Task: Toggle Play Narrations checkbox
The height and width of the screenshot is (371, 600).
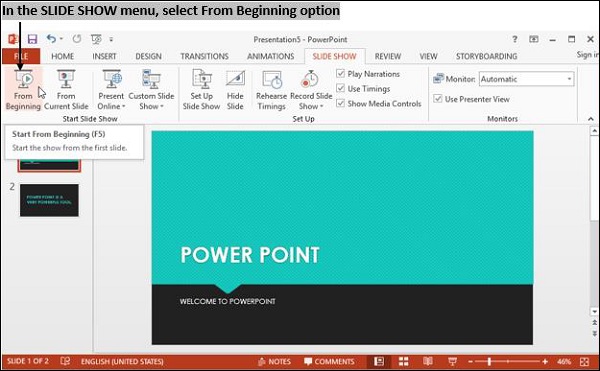Action: 341,73
